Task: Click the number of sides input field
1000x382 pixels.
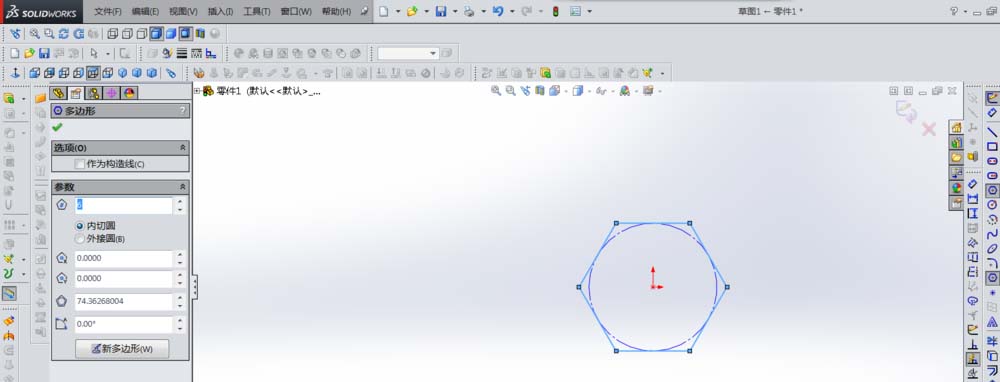Action: tap(124, 205)
